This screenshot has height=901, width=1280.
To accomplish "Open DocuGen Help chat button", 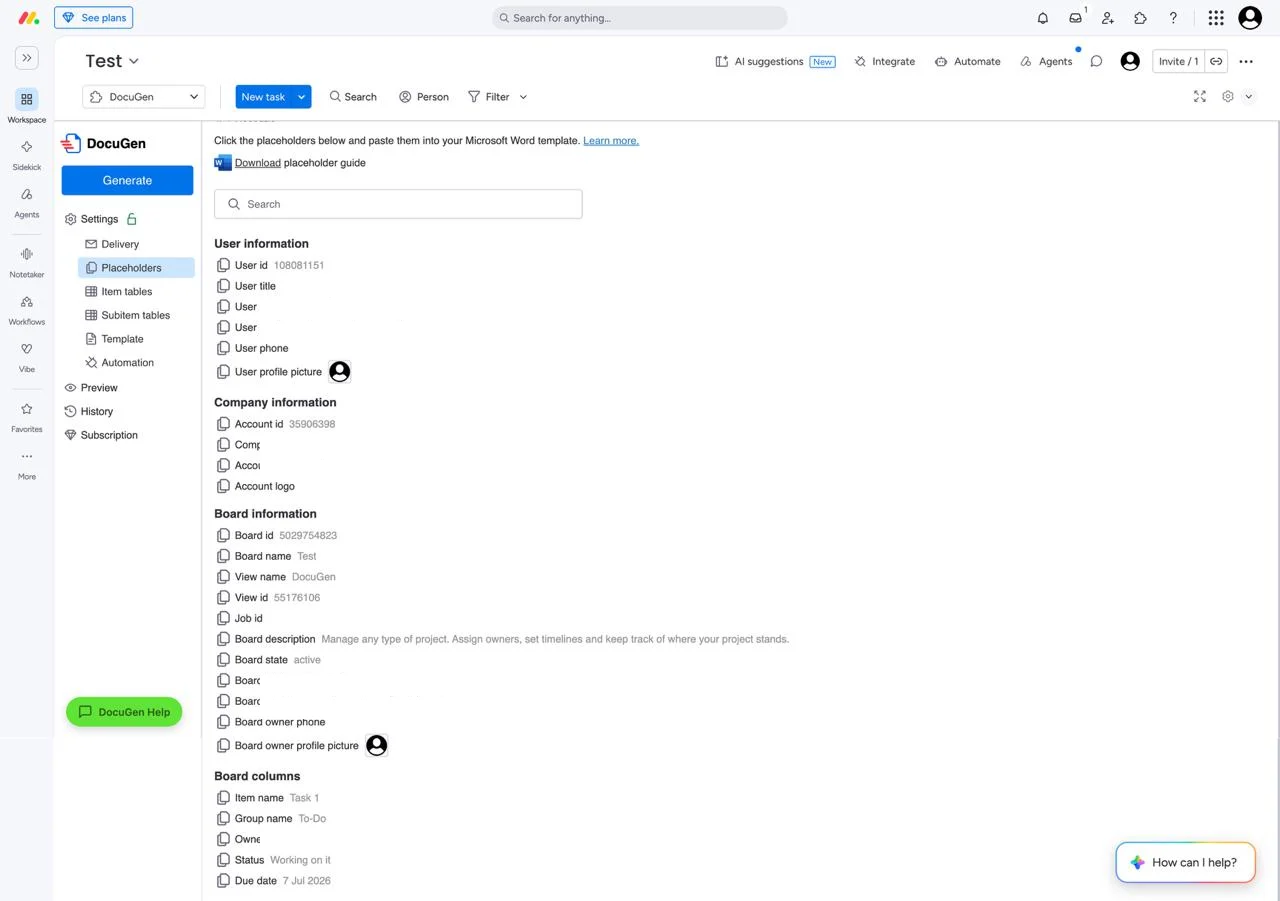I will 124,712.
